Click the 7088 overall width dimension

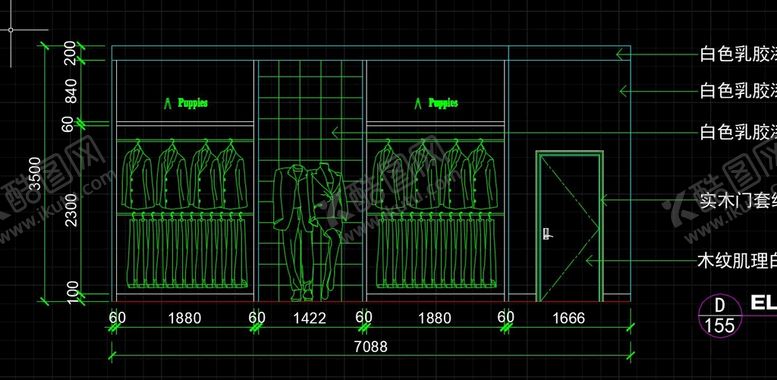coord(371,346)
